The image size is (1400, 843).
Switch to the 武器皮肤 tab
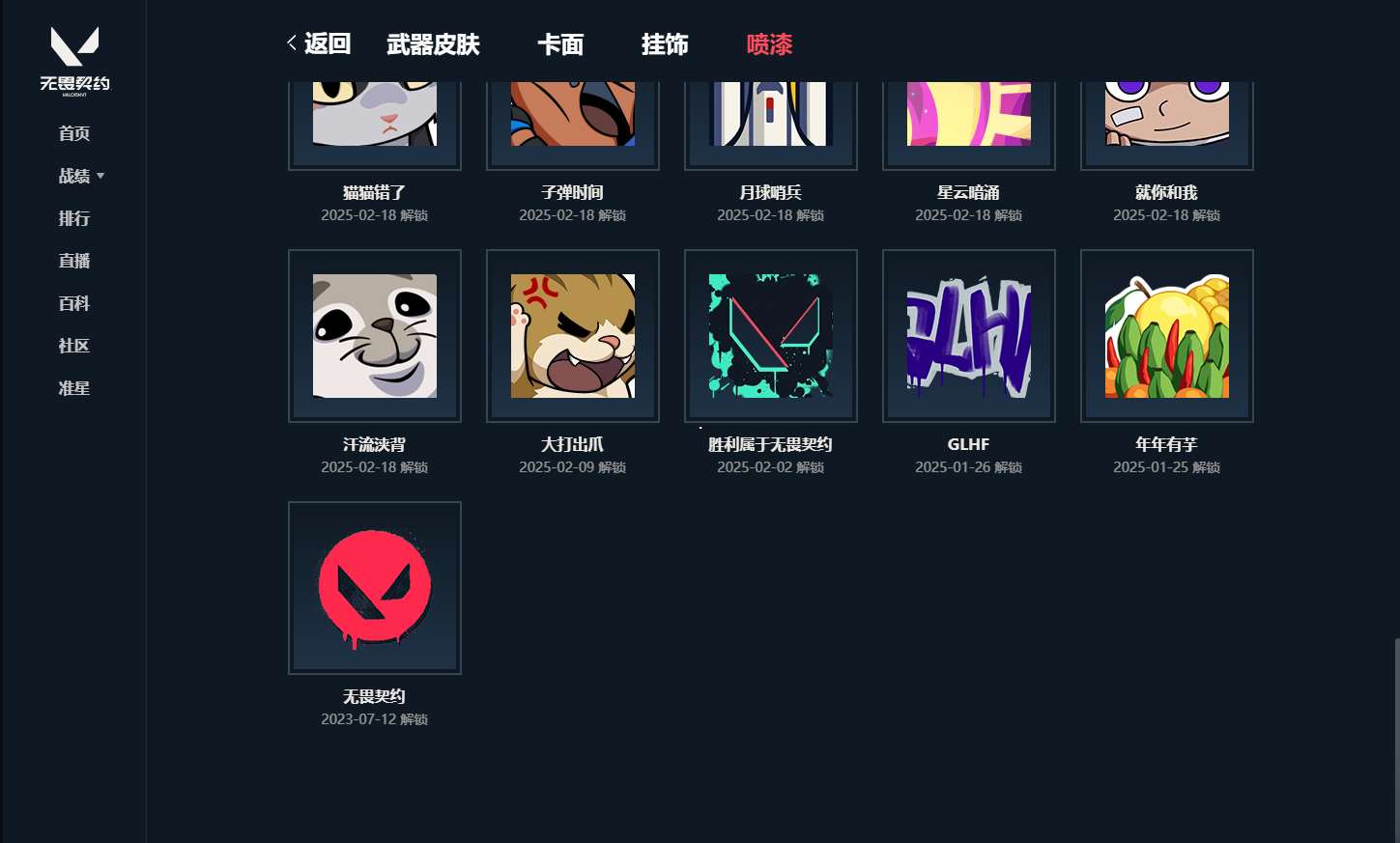(433, 44)
